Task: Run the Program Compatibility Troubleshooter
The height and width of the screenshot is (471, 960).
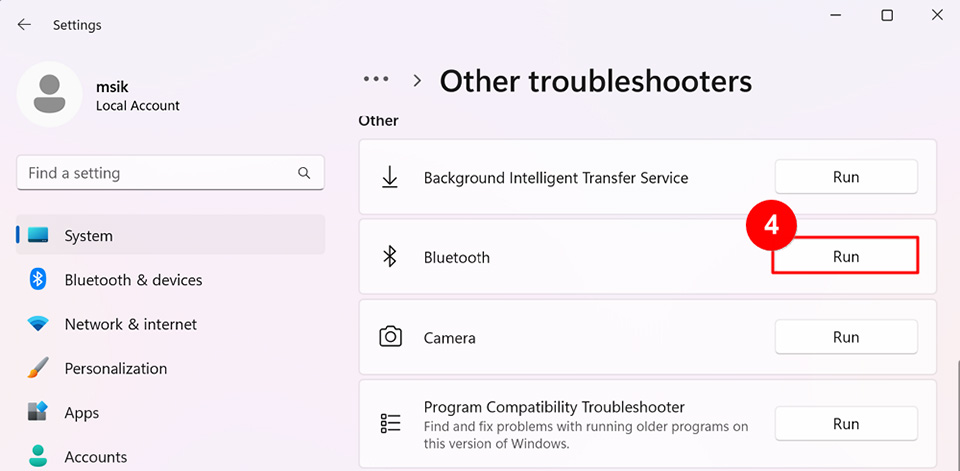Action: 846,424
